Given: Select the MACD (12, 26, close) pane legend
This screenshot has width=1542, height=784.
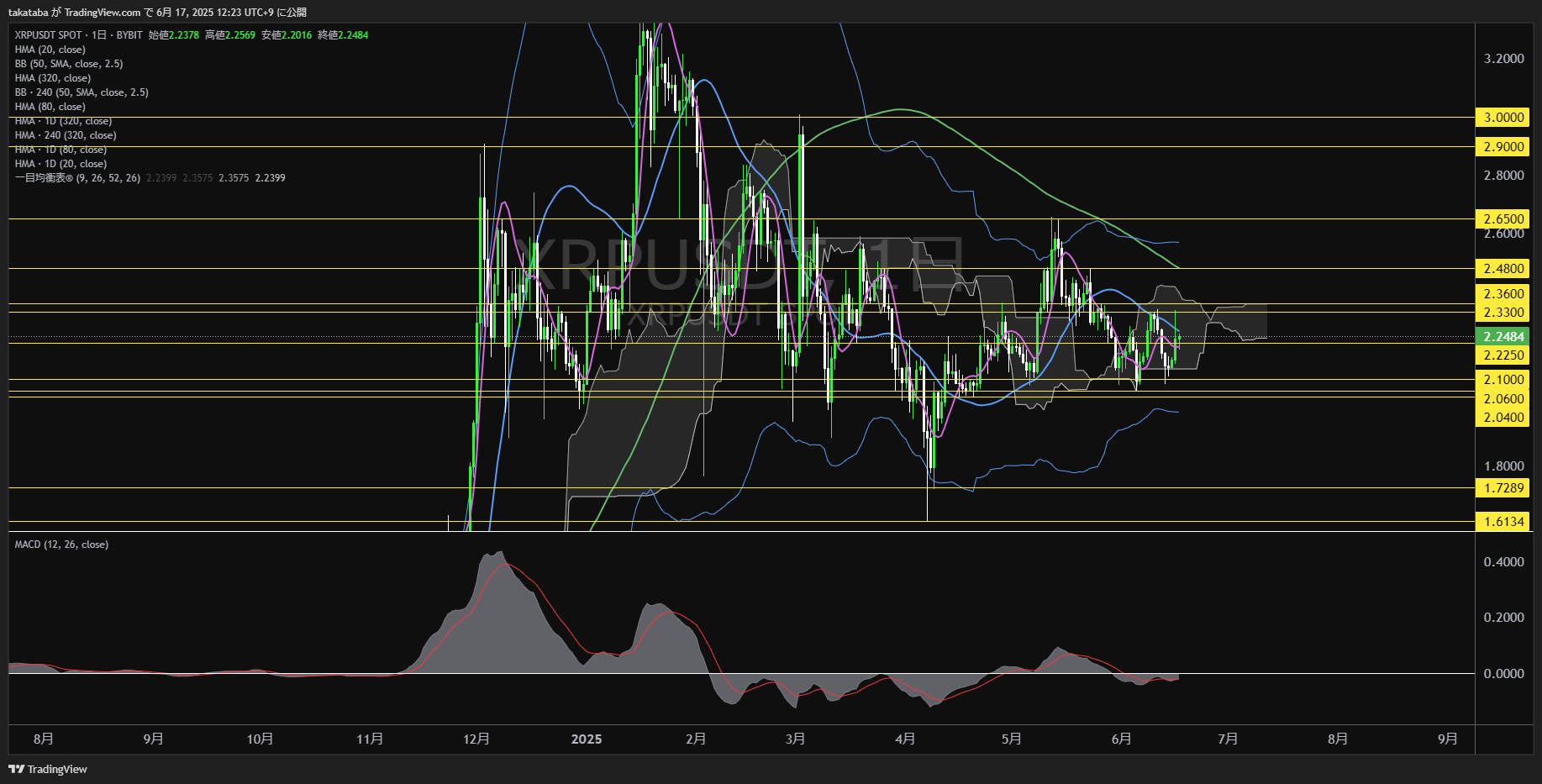Looking at the screenshot, I should click(x=61, y=545).
